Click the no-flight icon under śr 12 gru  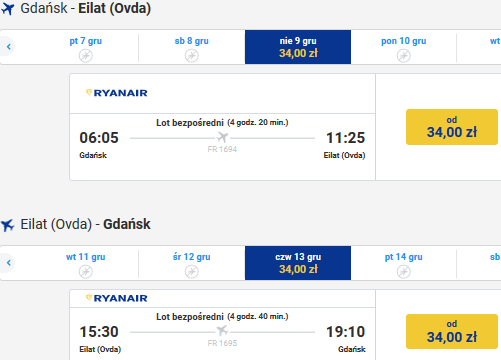pos(192,272)
